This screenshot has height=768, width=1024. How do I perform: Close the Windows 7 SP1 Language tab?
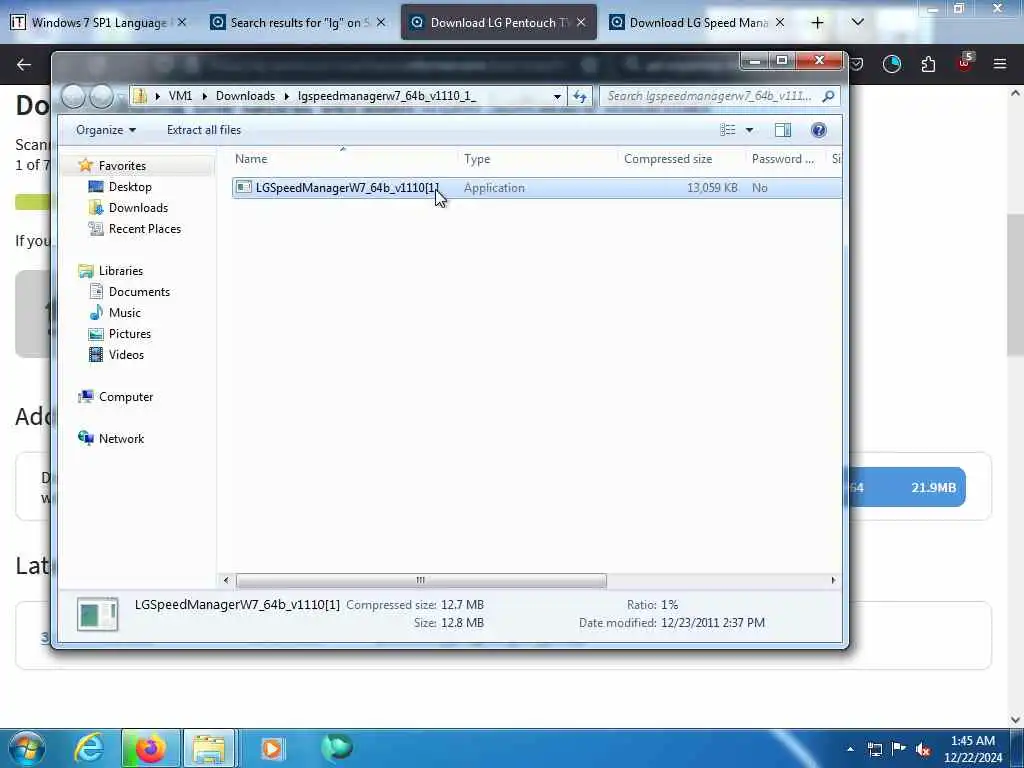[x=182, y=23]
